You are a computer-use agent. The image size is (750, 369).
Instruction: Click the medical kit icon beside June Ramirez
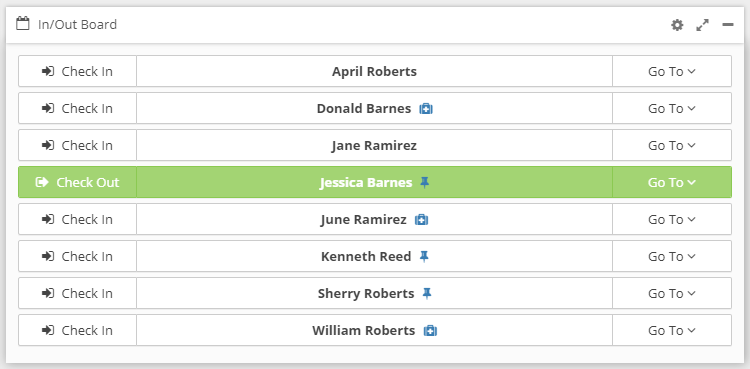pyautogui.click(x=421, y=220)
